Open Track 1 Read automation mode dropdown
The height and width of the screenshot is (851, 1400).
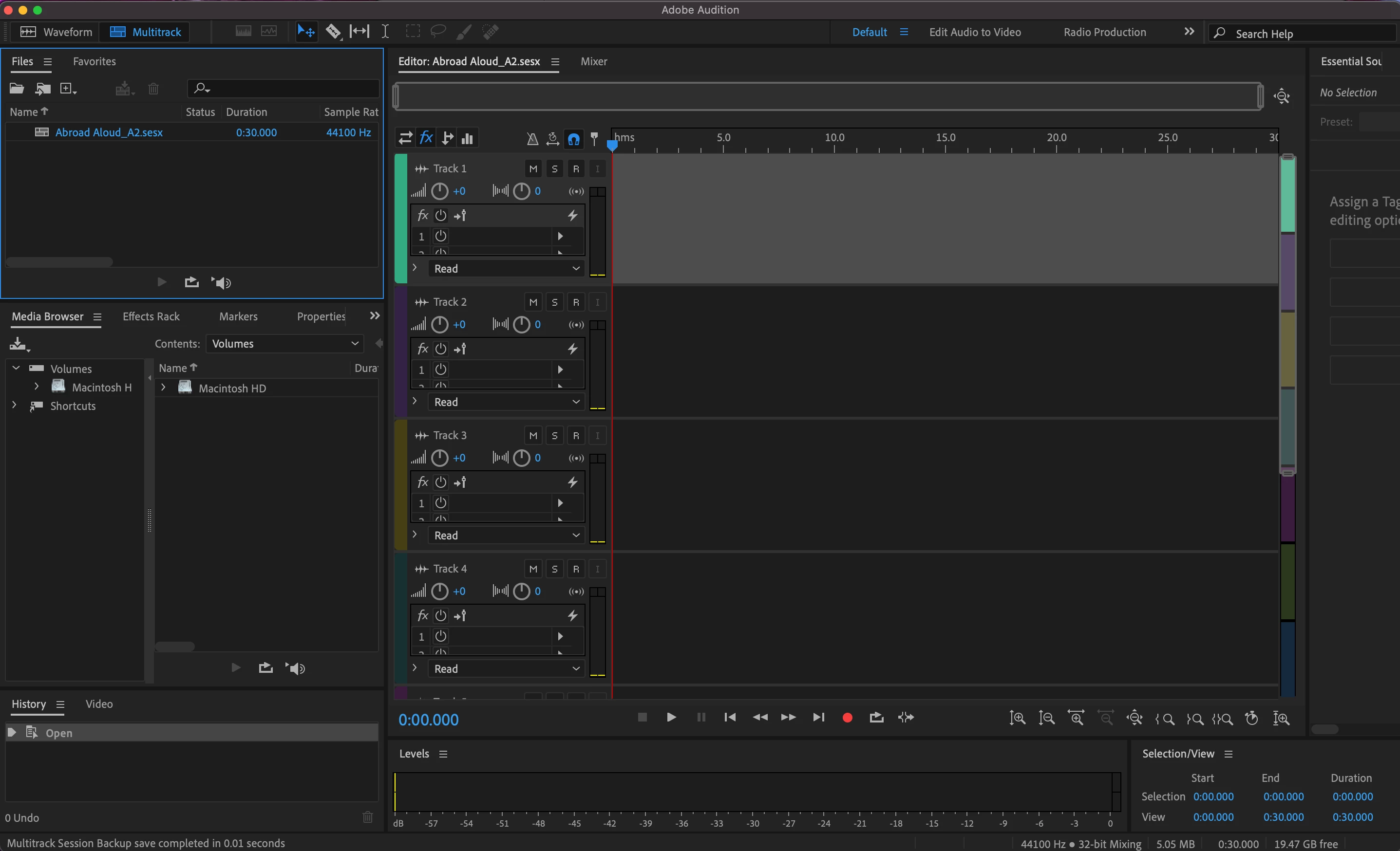tap(506, 269)
